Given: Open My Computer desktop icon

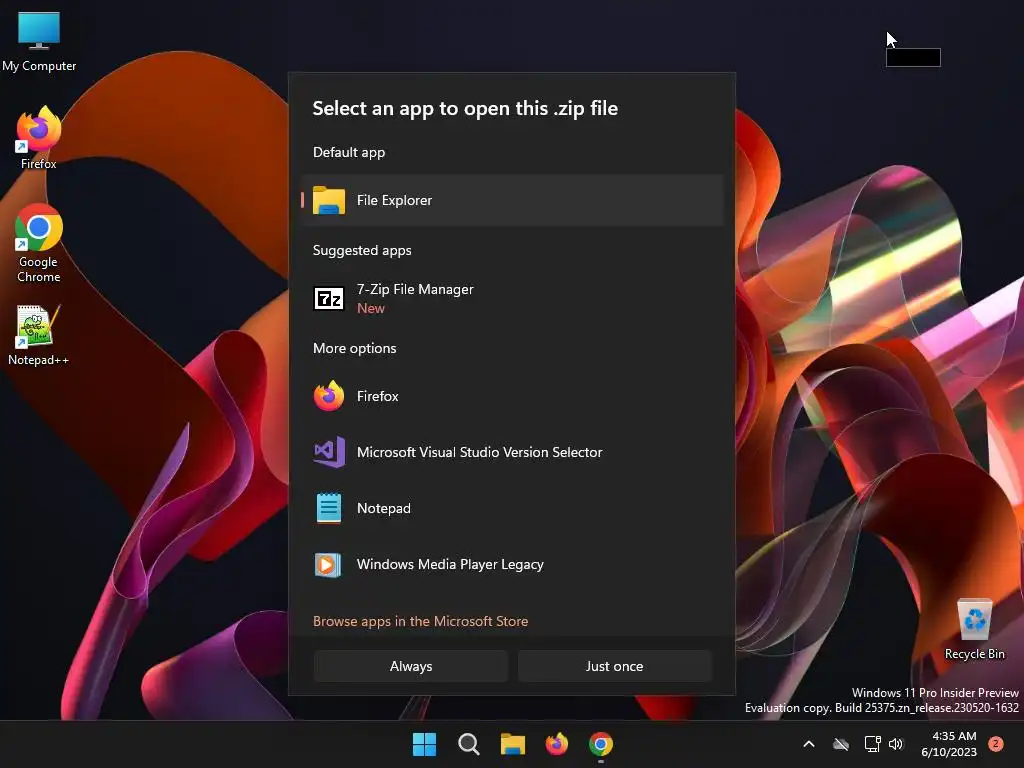Looking at the screenshot, I should 39,42.
